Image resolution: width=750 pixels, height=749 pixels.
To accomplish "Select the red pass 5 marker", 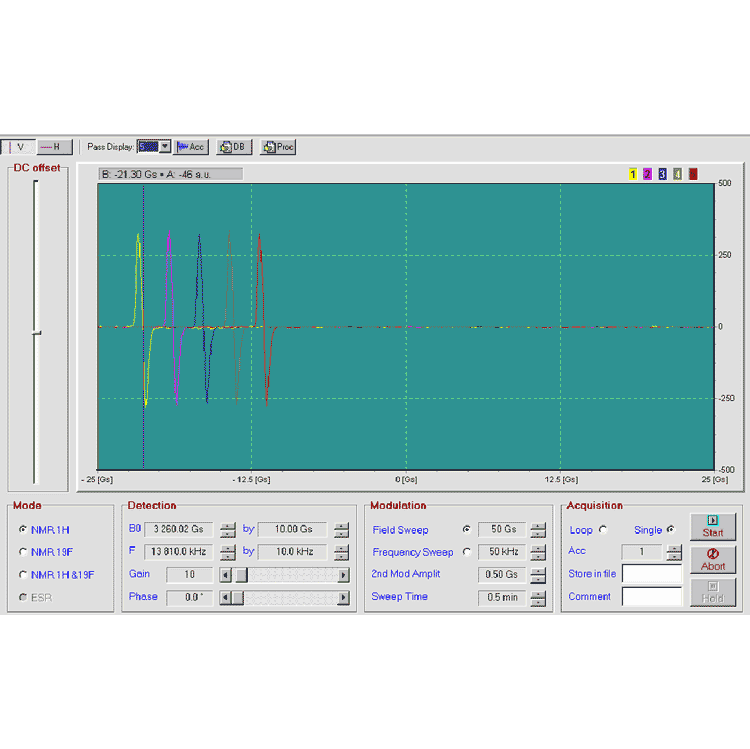I will pyautogui.click(x=693, y=174).
